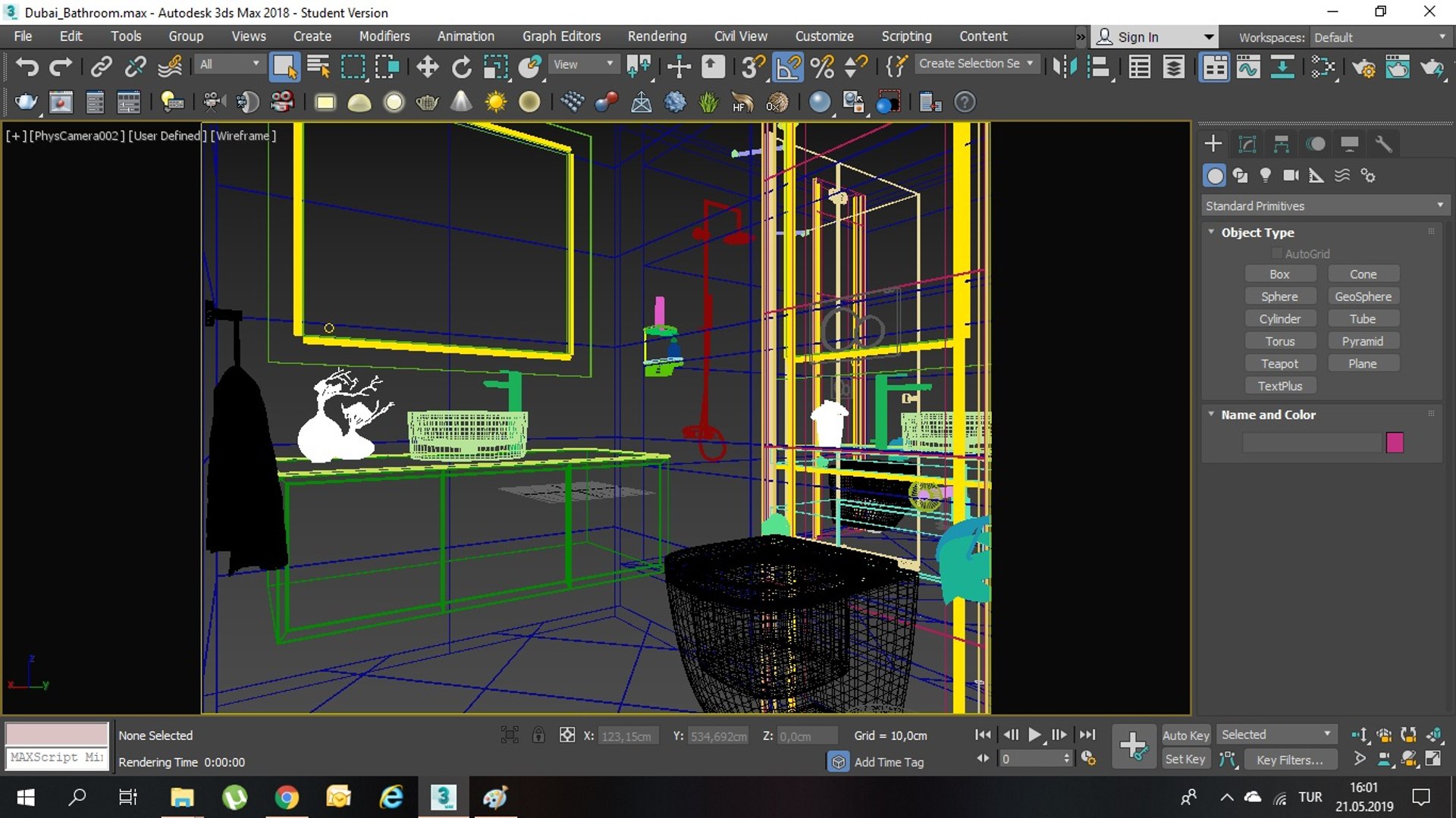Open the View reference coordinate dropdown
Viewport: 1456px width, 818px height.
tap(582, 64)
